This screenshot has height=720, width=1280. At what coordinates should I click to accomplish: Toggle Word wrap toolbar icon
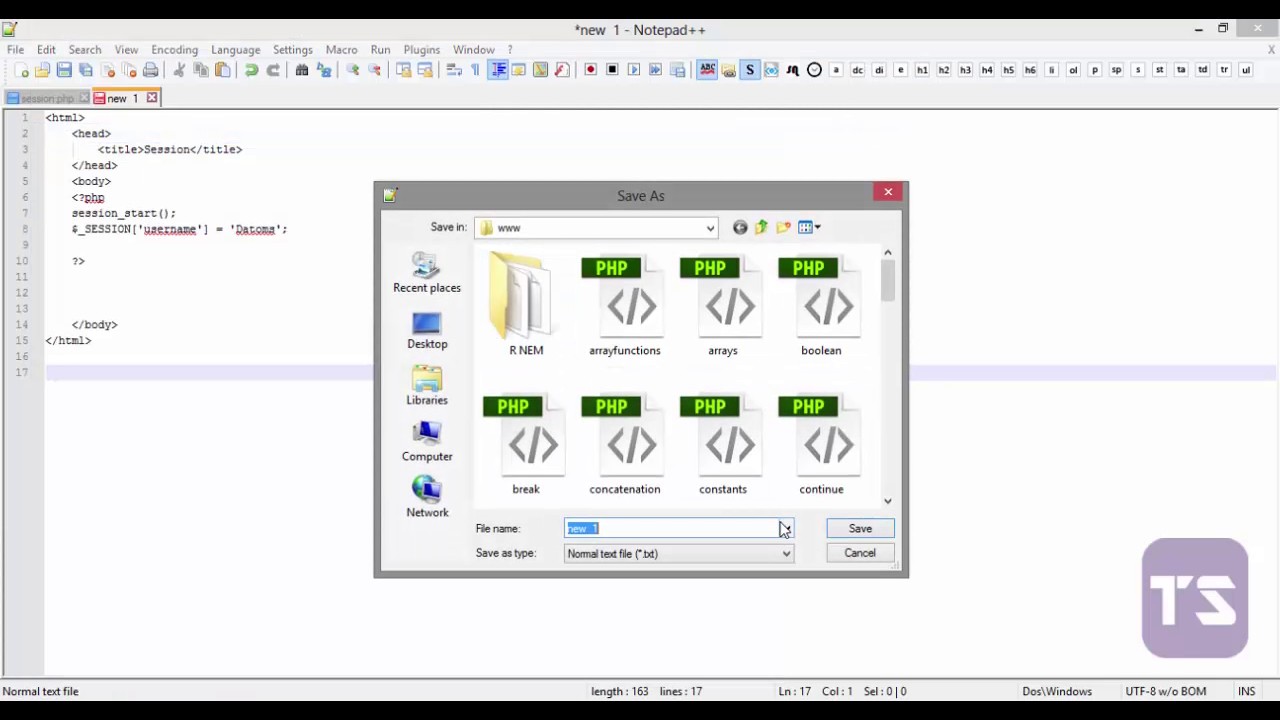[453, 70]
